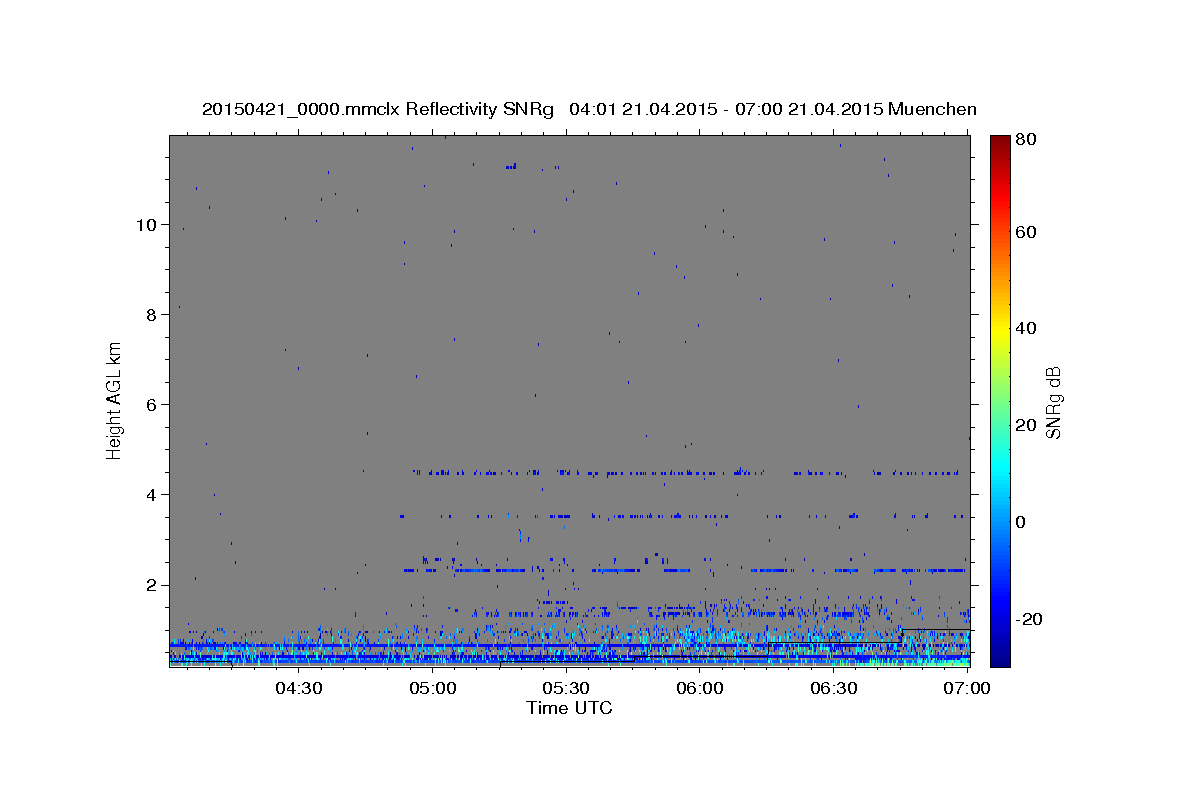Click the height tick label 4
This screenshot has height=800, width=1200.
click(x=151, y=495)
